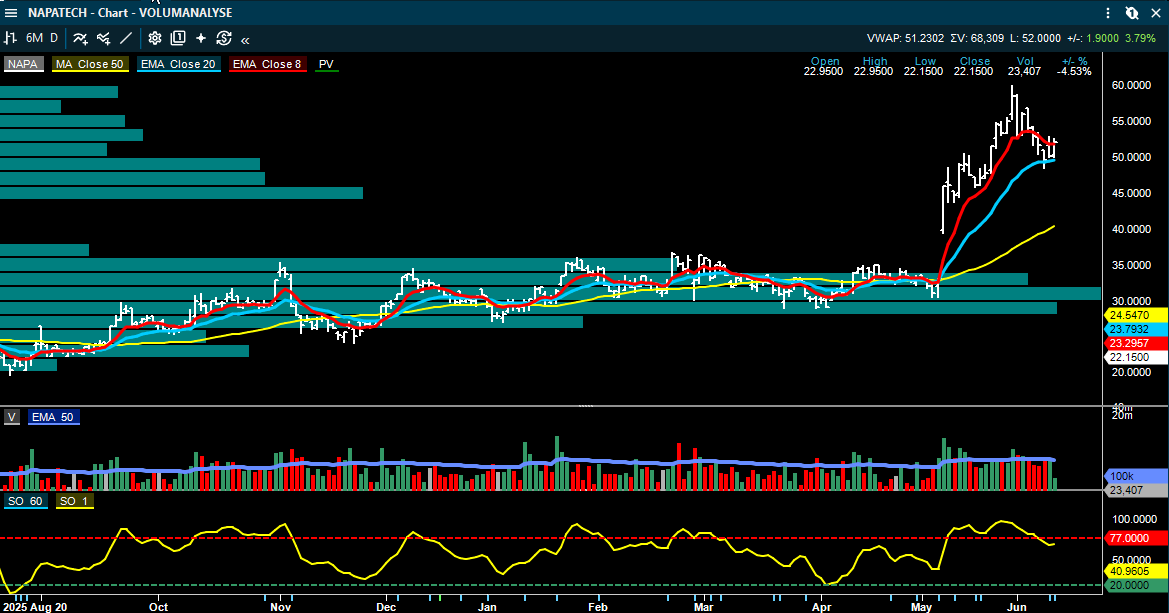Click the white 22.1500 price axis tag
The height and width of the screenshot is (613, 1169).
tap(1135, 358)
